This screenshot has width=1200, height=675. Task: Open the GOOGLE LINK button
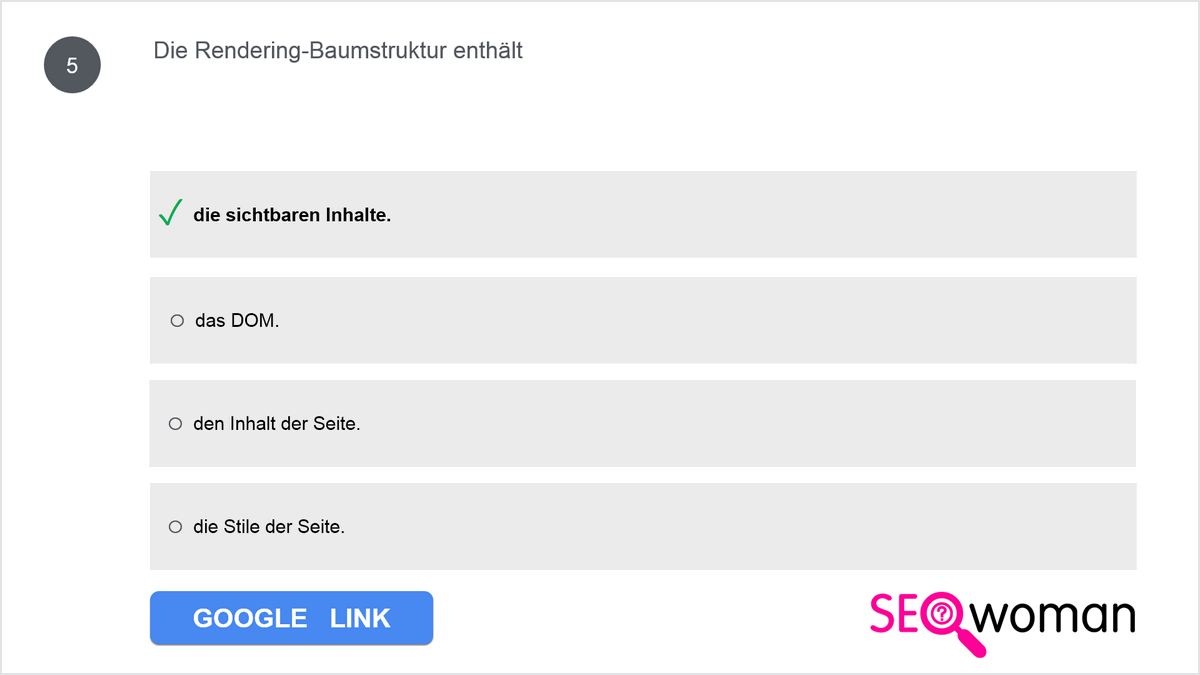tap(291, 618)
